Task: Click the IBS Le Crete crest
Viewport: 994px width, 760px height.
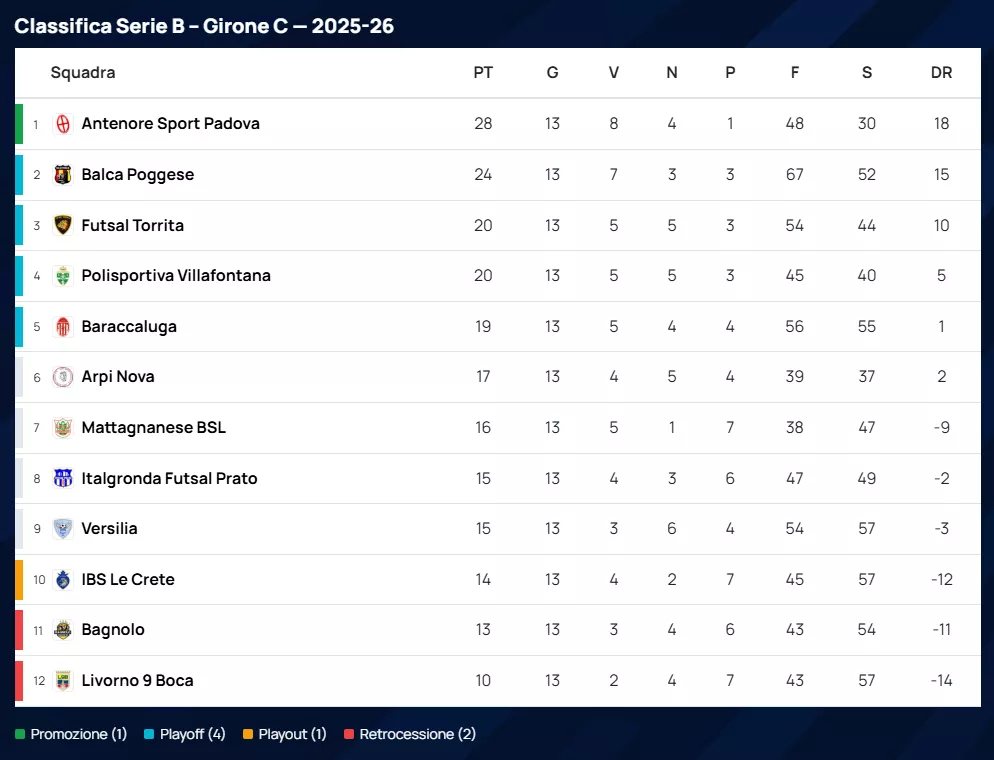Action: [63, 579]
